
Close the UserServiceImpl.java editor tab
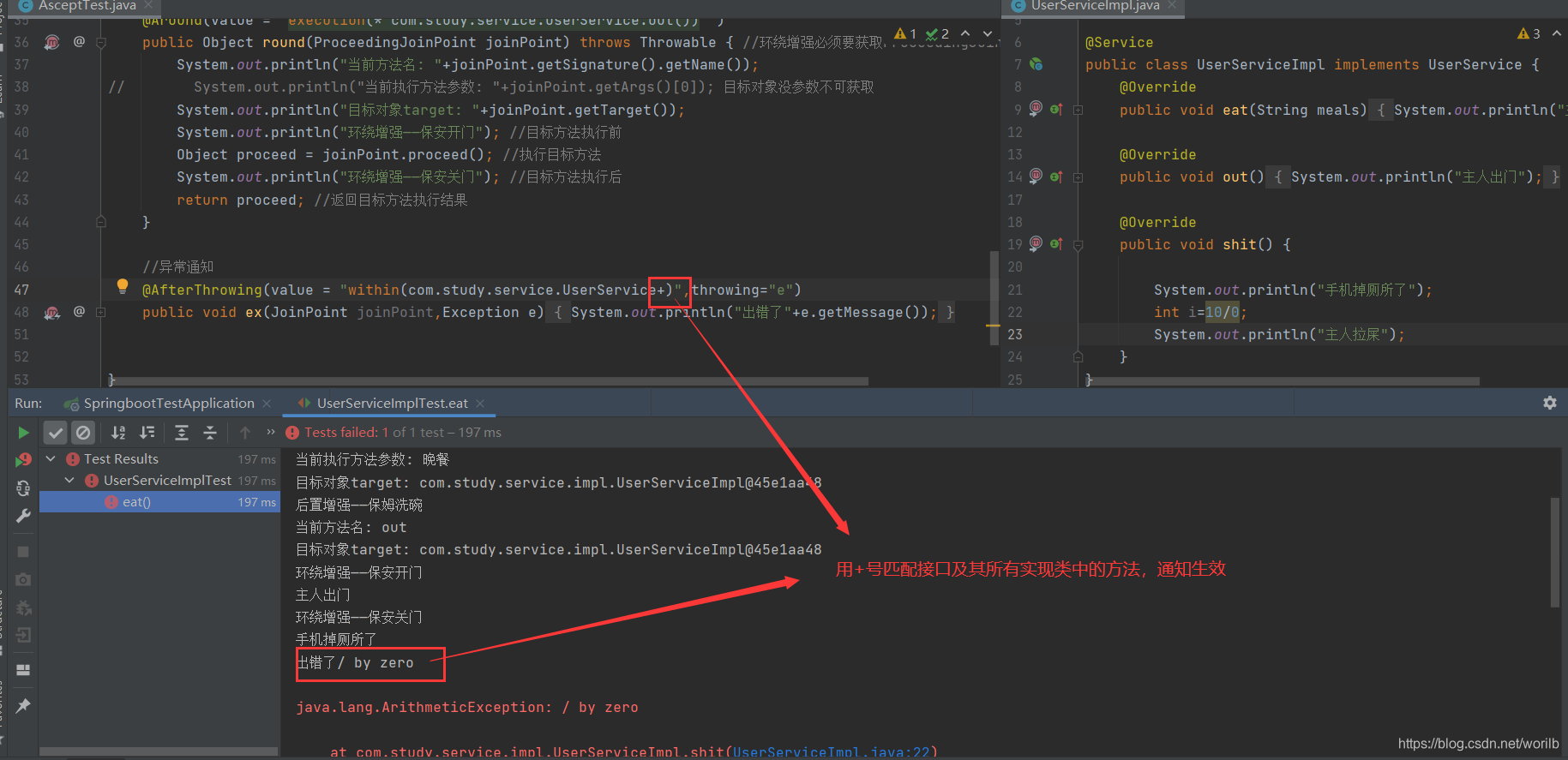[x=1172, y=5]
